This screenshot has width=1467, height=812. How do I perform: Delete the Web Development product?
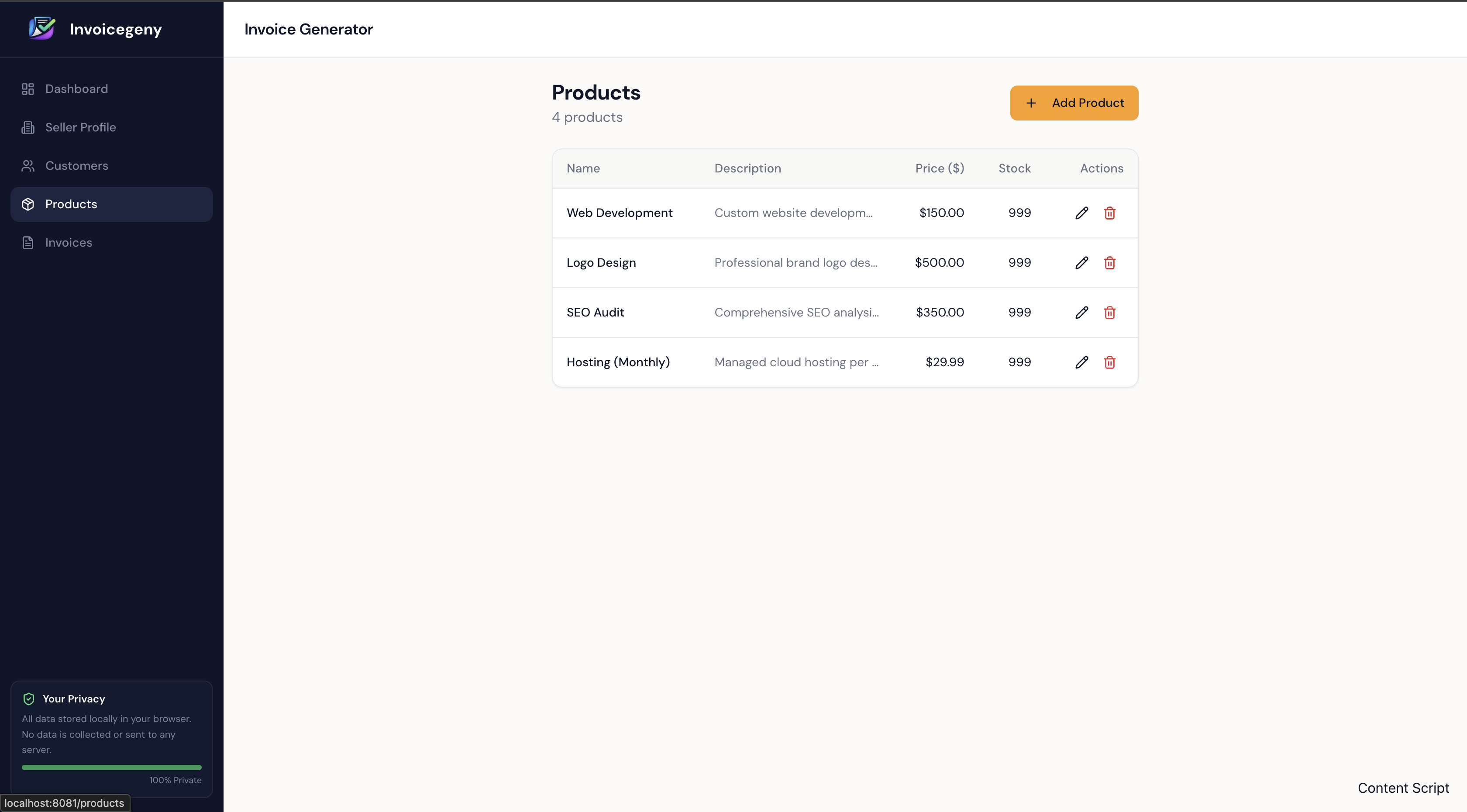[1109, 213]
